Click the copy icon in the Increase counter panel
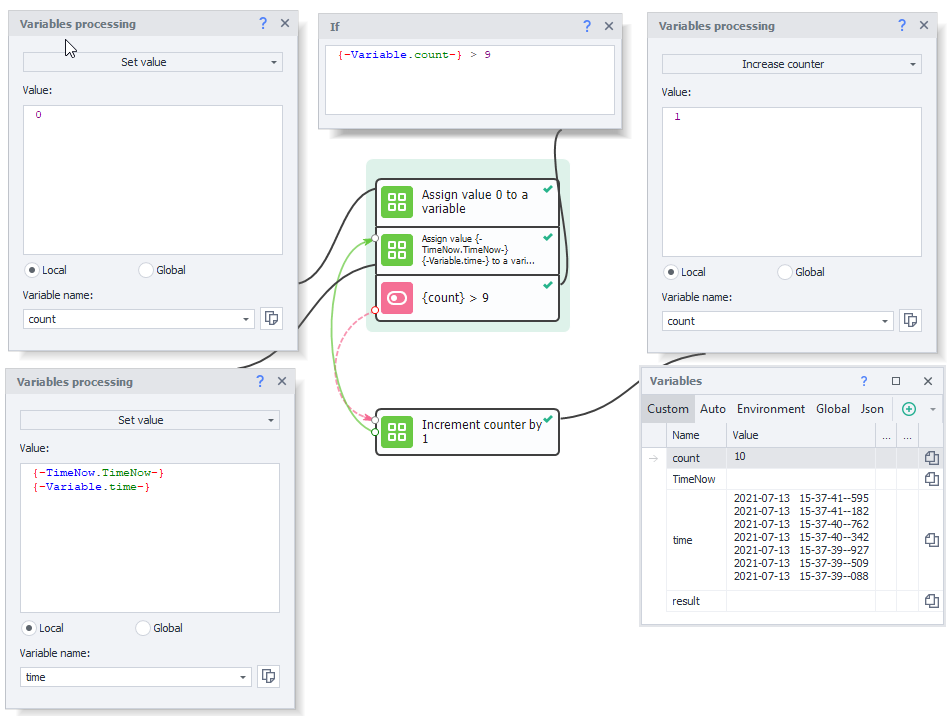 click(x=910, y=320)
